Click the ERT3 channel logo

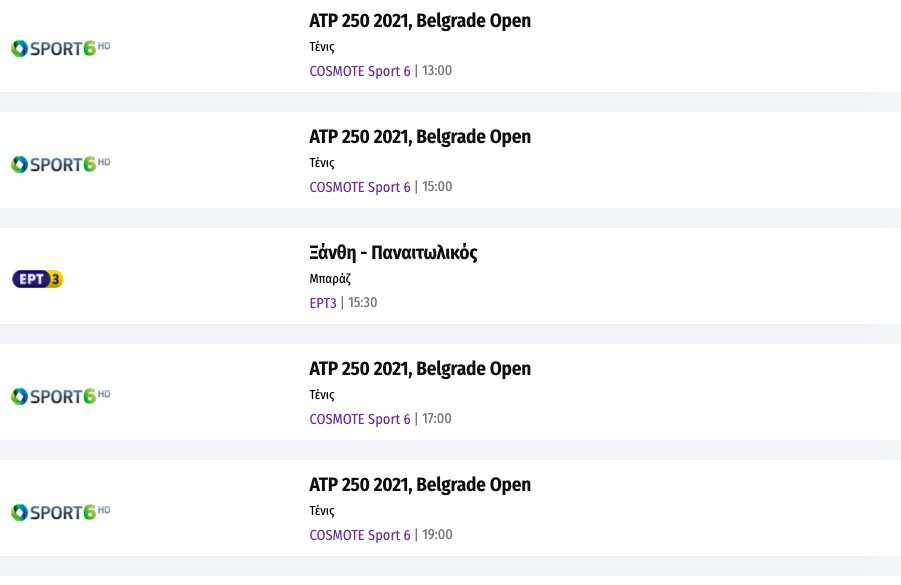[37, 279]
